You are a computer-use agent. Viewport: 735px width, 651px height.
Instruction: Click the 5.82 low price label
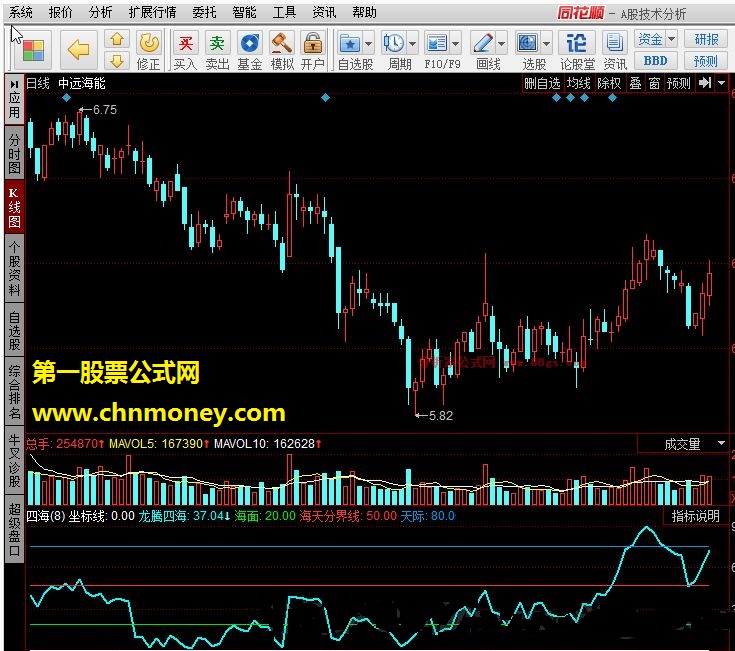(x=441, y=416)
